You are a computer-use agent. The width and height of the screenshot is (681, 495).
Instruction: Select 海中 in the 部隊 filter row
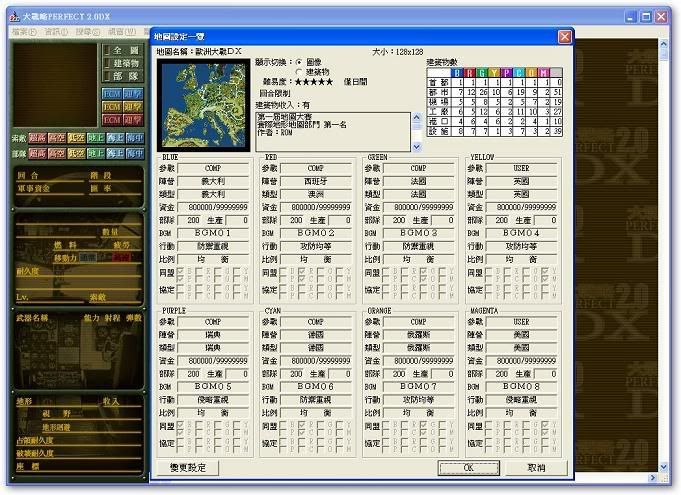tap(135, 153)
